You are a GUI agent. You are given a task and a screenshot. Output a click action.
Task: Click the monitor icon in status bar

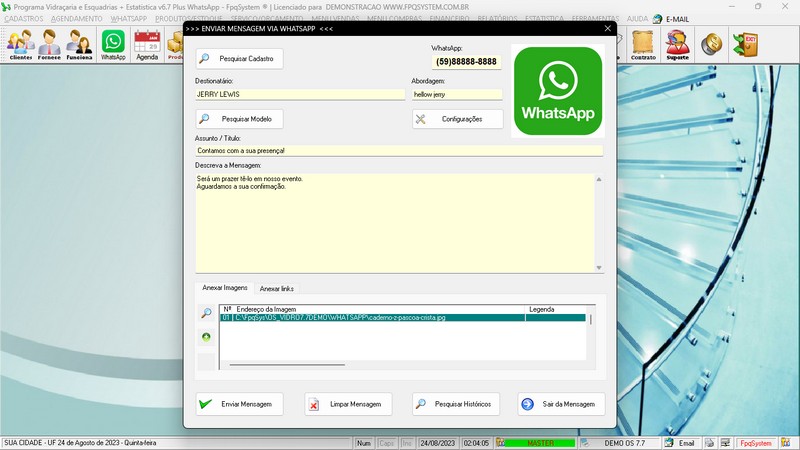(725, 443)
